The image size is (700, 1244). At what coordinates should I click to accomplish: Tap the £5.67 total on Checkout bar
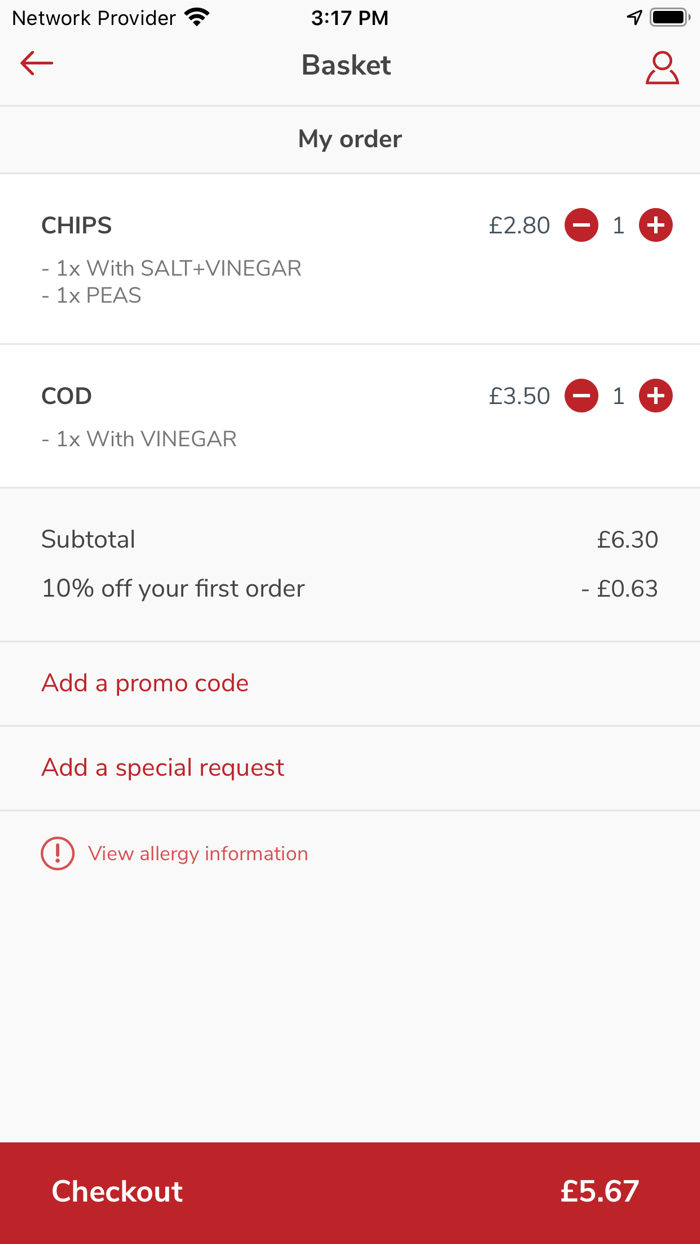[599, 1191]
